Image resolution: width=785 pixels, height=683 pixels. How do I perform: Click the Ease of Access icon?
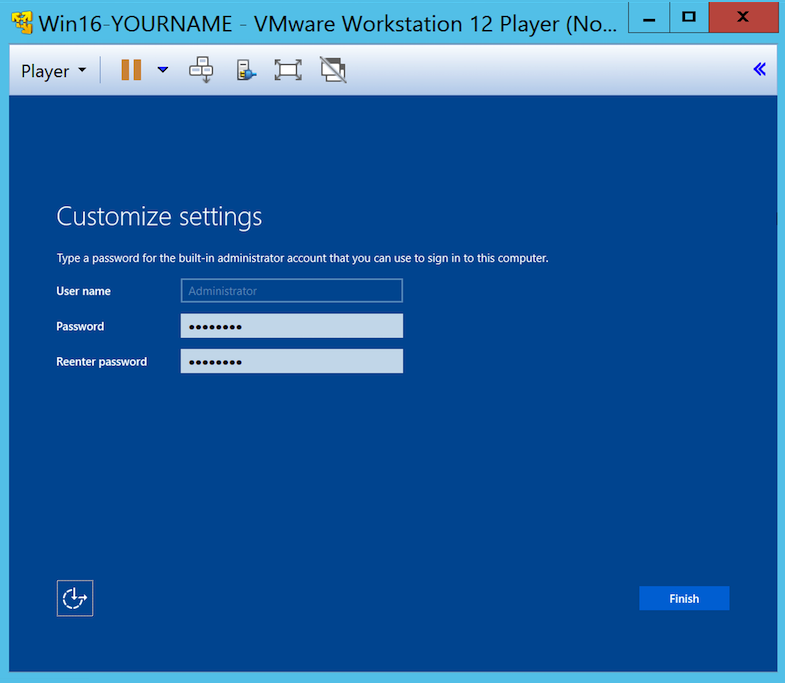coord(75,598)
